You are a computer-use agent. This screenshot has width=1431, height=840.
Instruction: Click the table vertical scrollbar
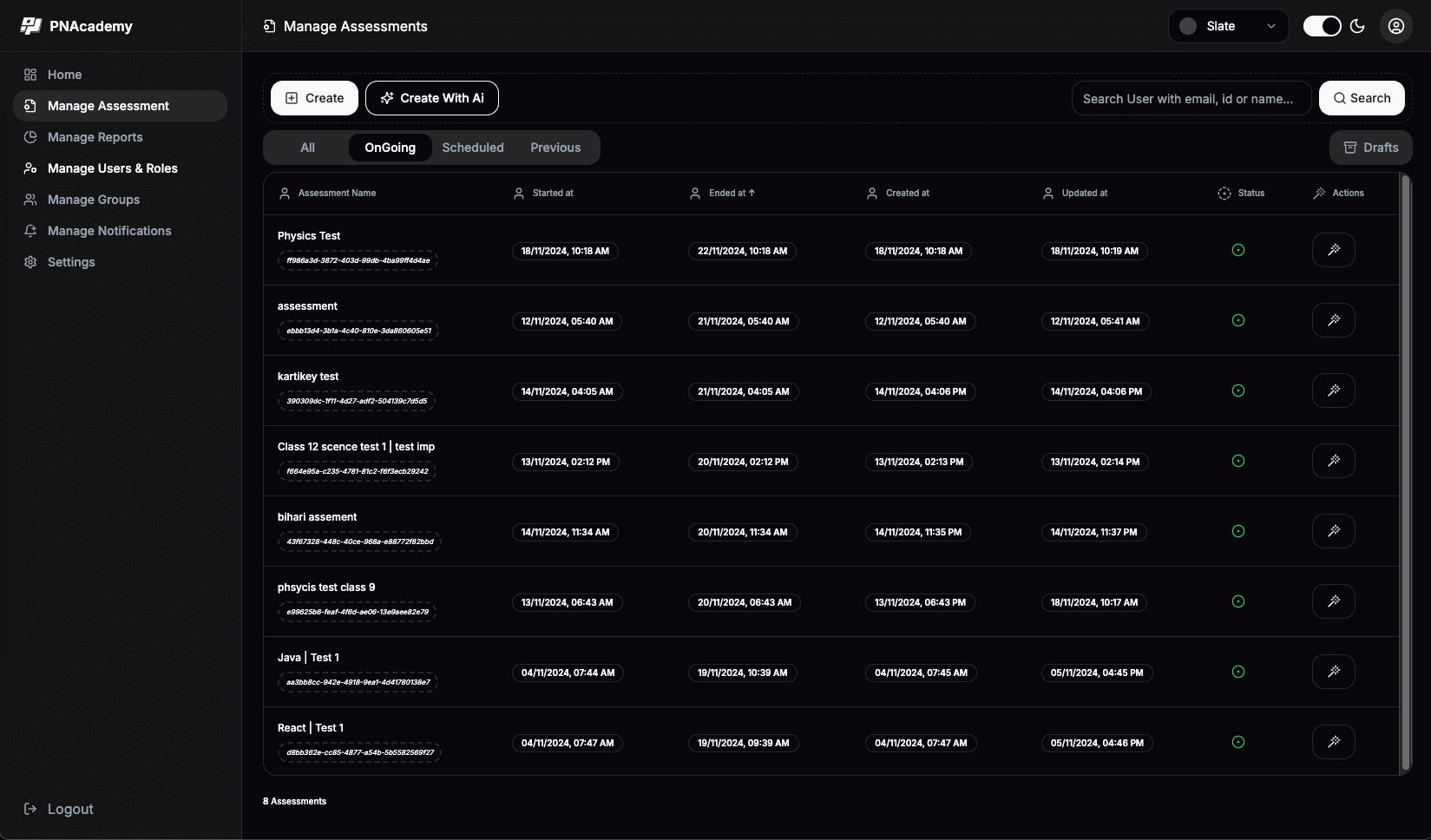point(1405,473)
